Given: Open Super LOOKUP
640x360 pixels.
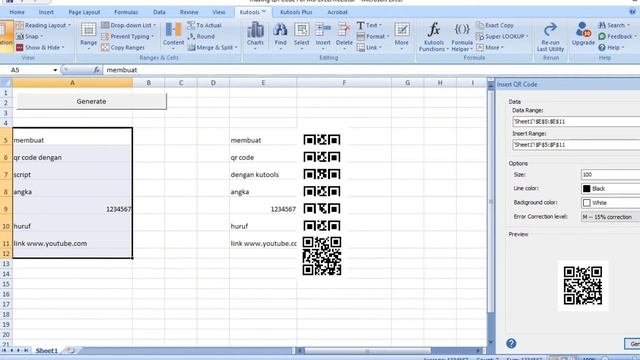Looking at the screenshot, I should [502, 36].
